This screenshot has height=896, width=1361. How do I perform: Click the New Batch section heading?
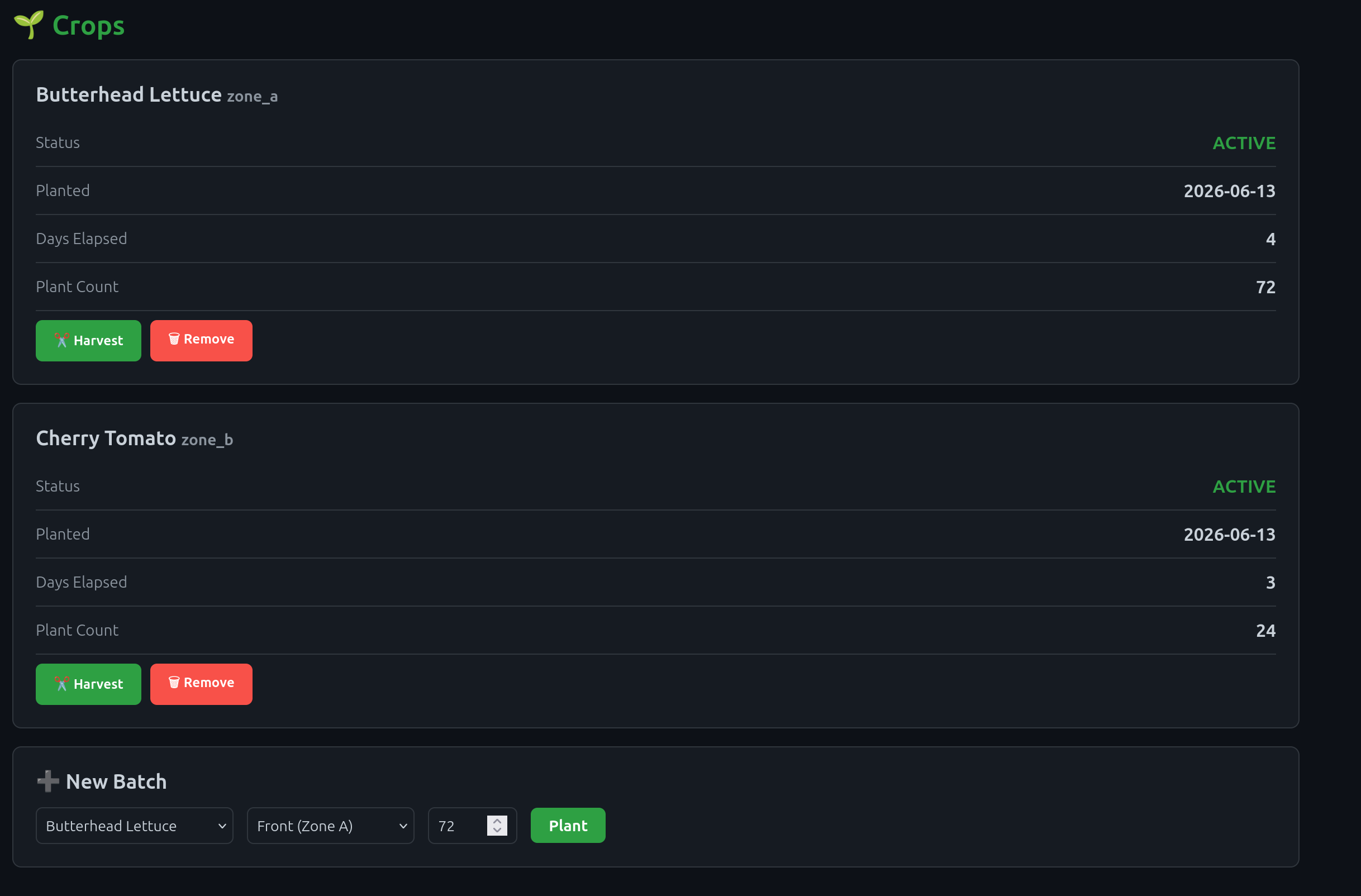tap(116, 781)
